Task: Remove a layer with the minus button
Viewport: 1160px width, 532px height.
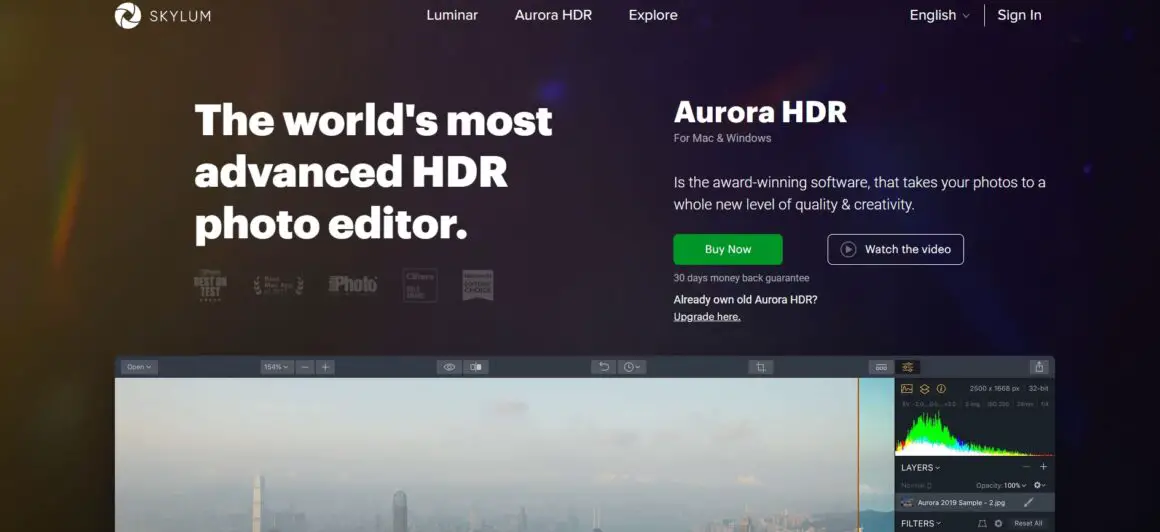Action: coord(1026,467)
